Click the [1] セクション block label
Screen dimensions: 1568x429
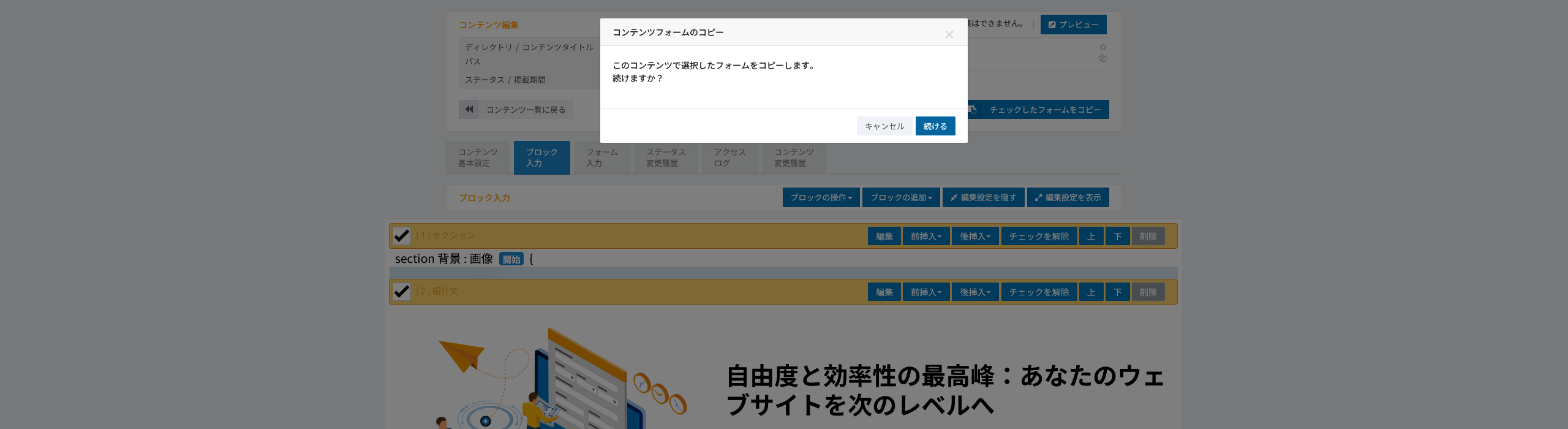pyautogui.click(x=445, y=235)
